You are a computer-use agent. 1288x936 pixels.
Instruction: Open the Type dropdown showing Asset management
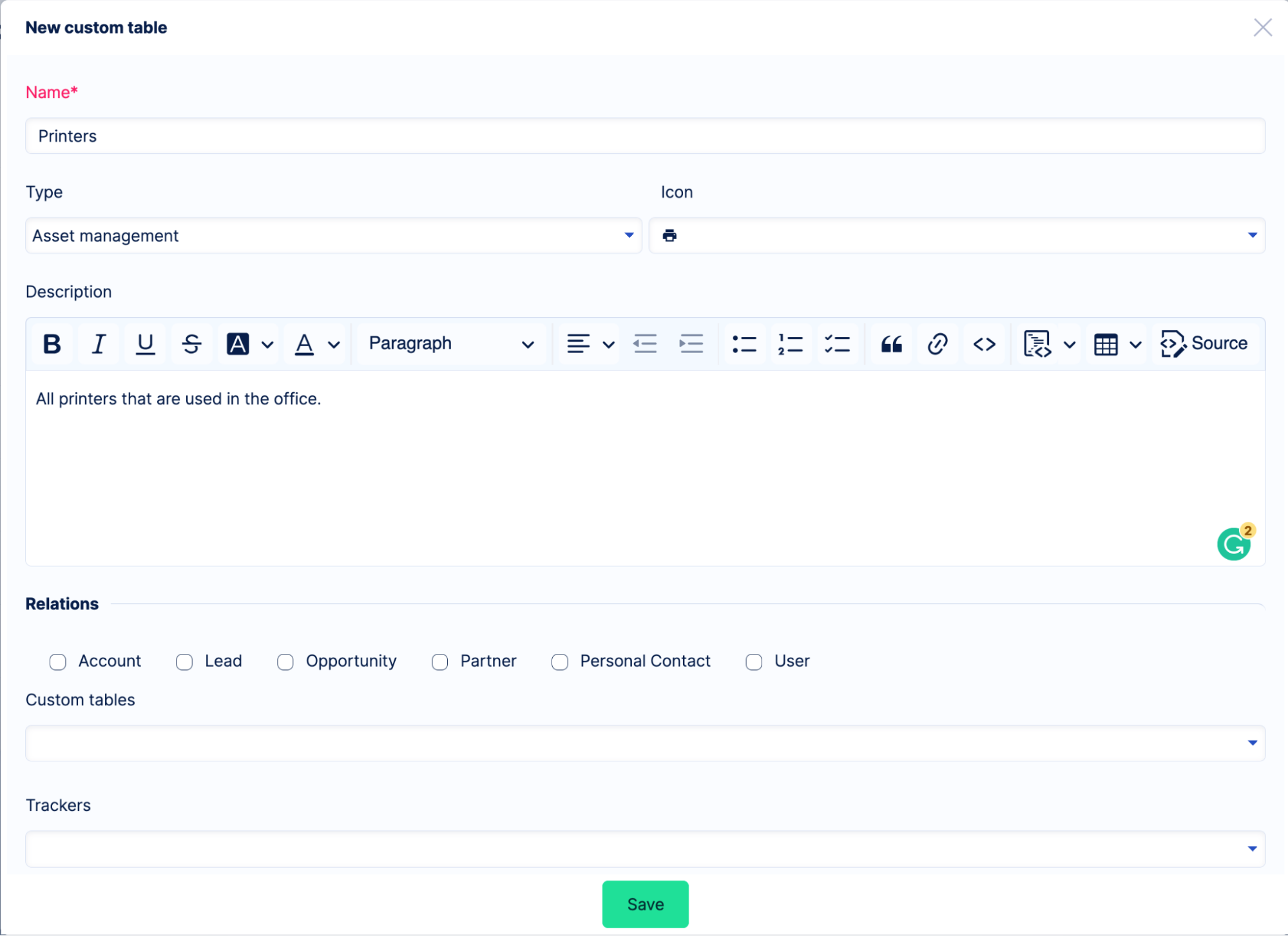point(333,236)
